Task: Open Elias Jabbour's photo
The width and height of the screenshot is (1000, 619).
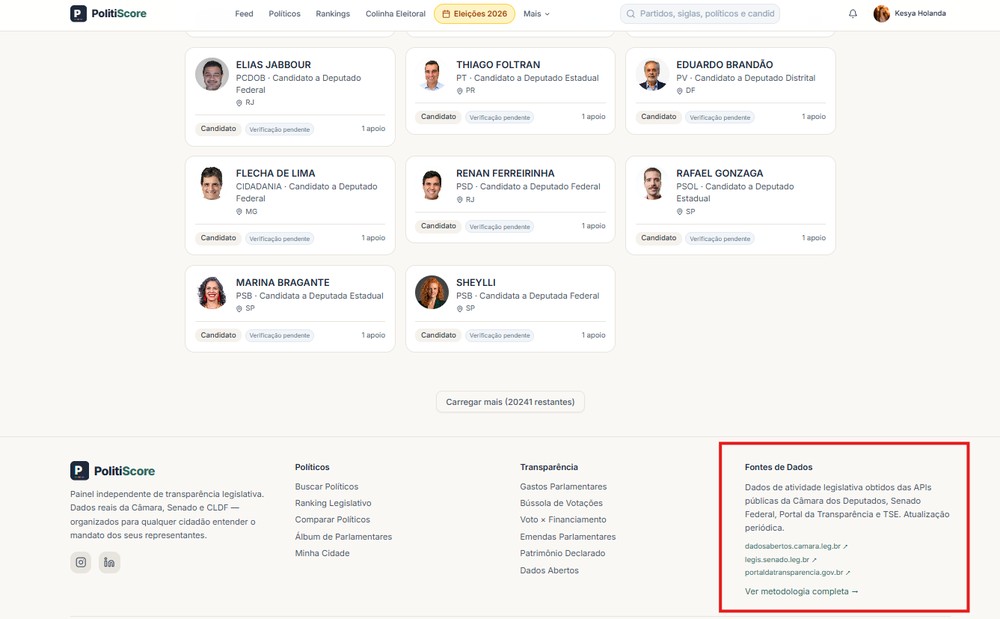Action: 212,74
